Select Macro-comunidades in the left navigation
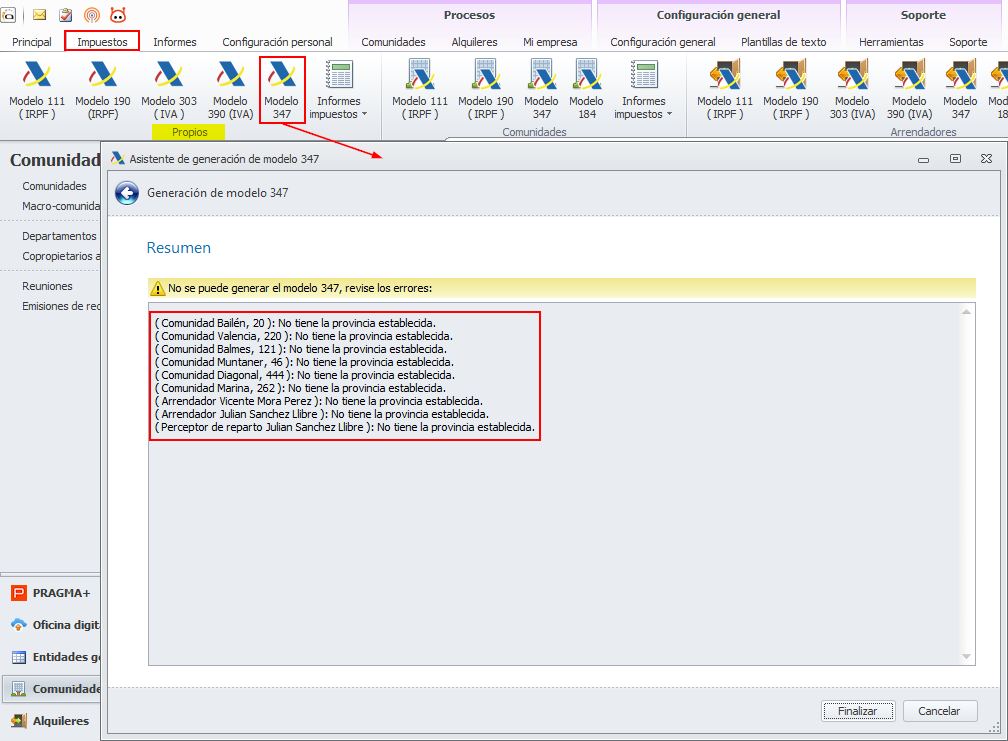The width and height of the screenshot is (1008, 741). 61,206
